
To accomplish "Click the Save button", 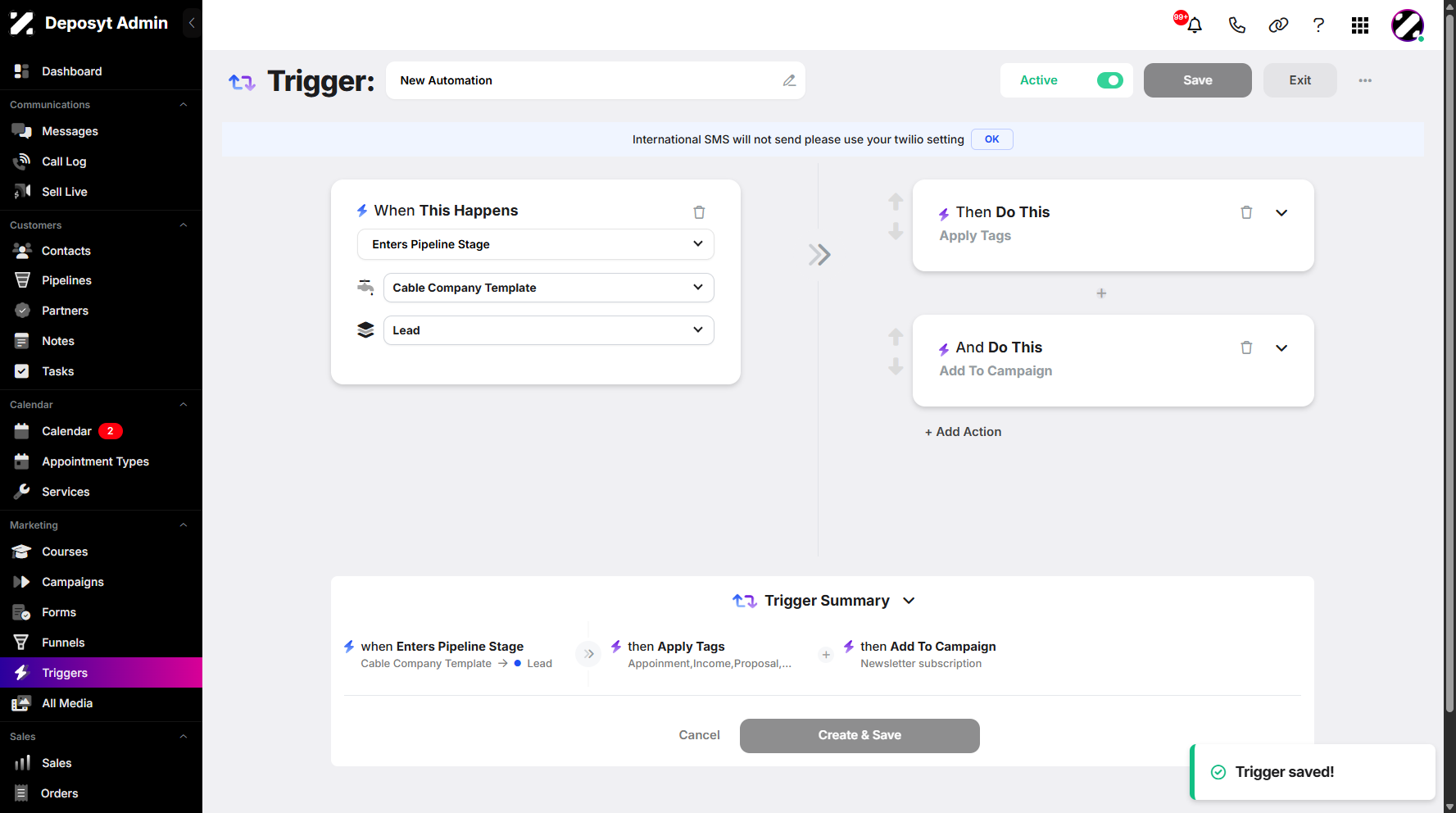I will [x=1197, y=80].
